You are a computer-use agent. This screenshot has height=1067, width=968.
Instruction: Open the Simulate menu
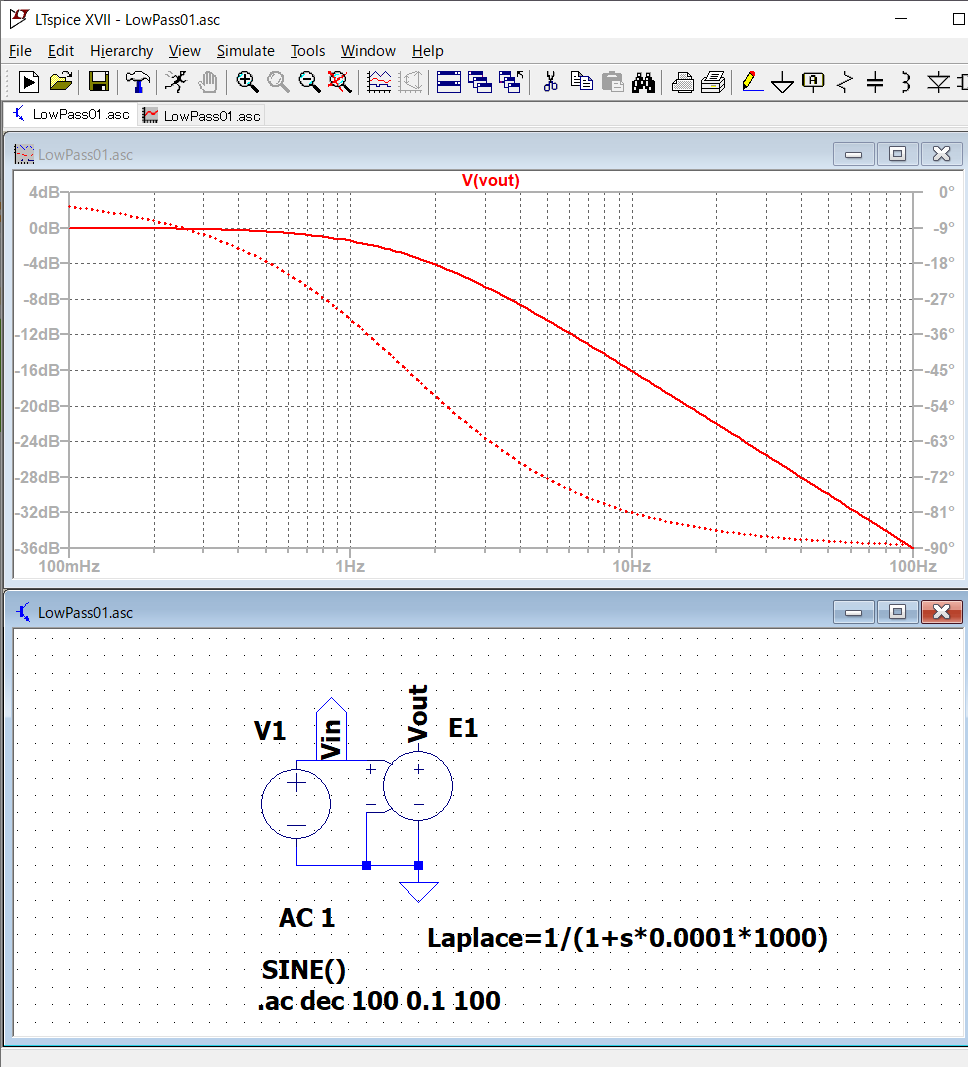click(x=246, y=51)
